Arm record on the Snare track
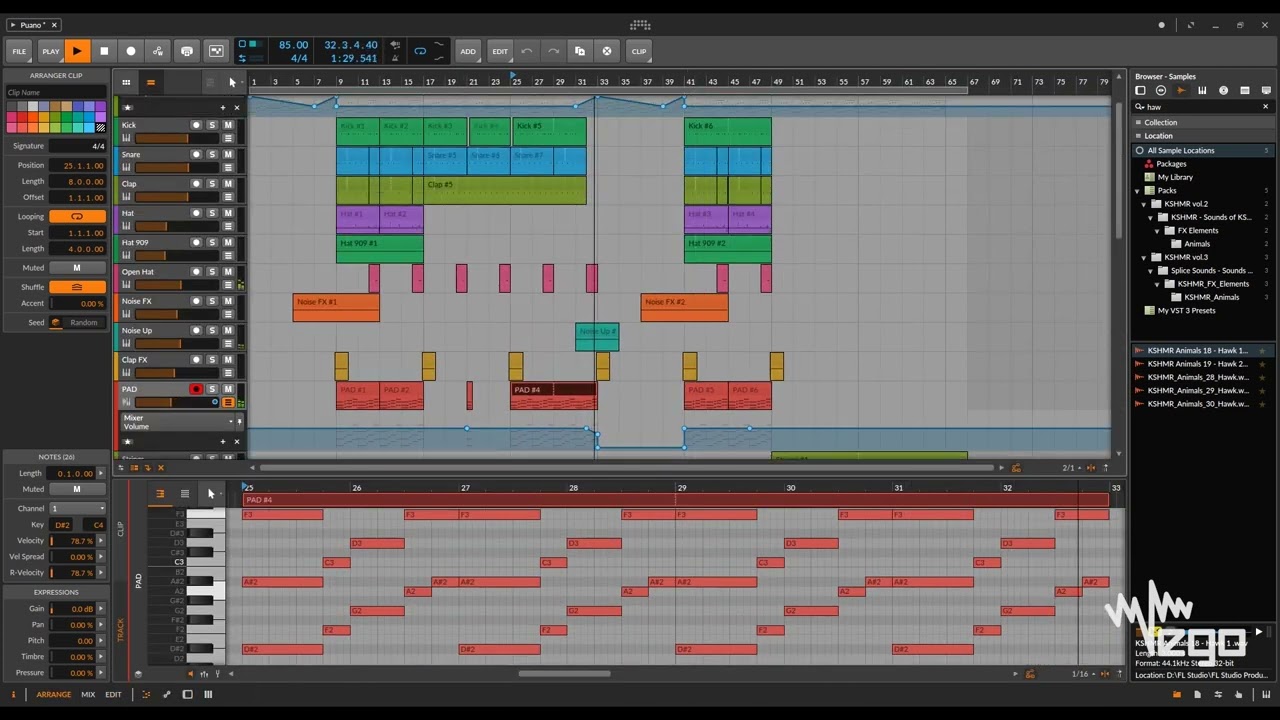Image resolution: width=1280 pixels, height=720 pixels. [196, 154]
